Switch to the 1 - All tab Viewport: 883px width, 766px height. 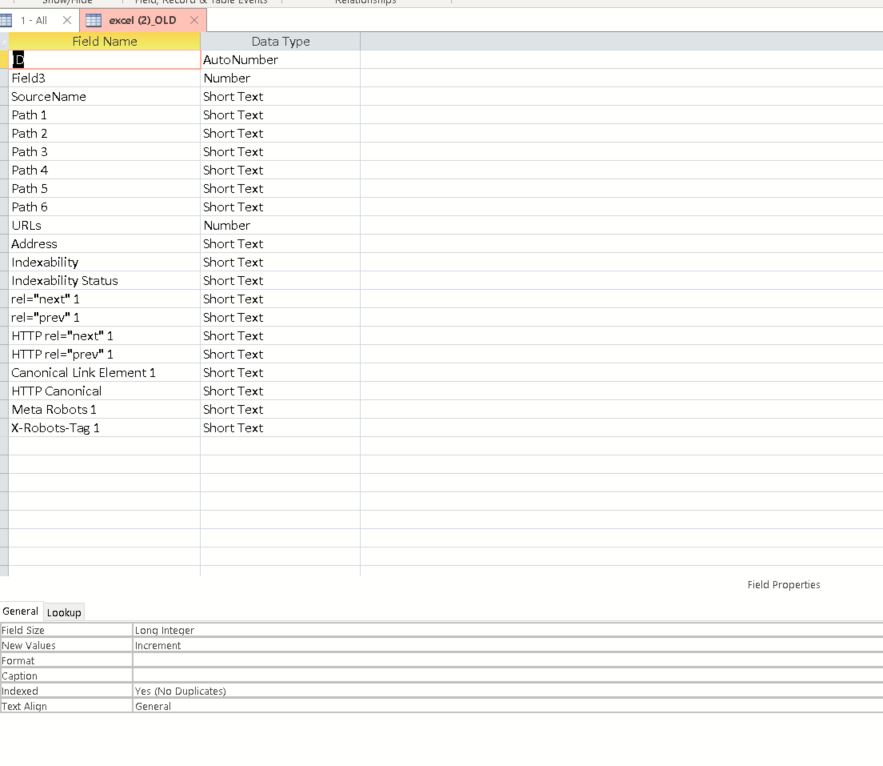tap(34, 20)
